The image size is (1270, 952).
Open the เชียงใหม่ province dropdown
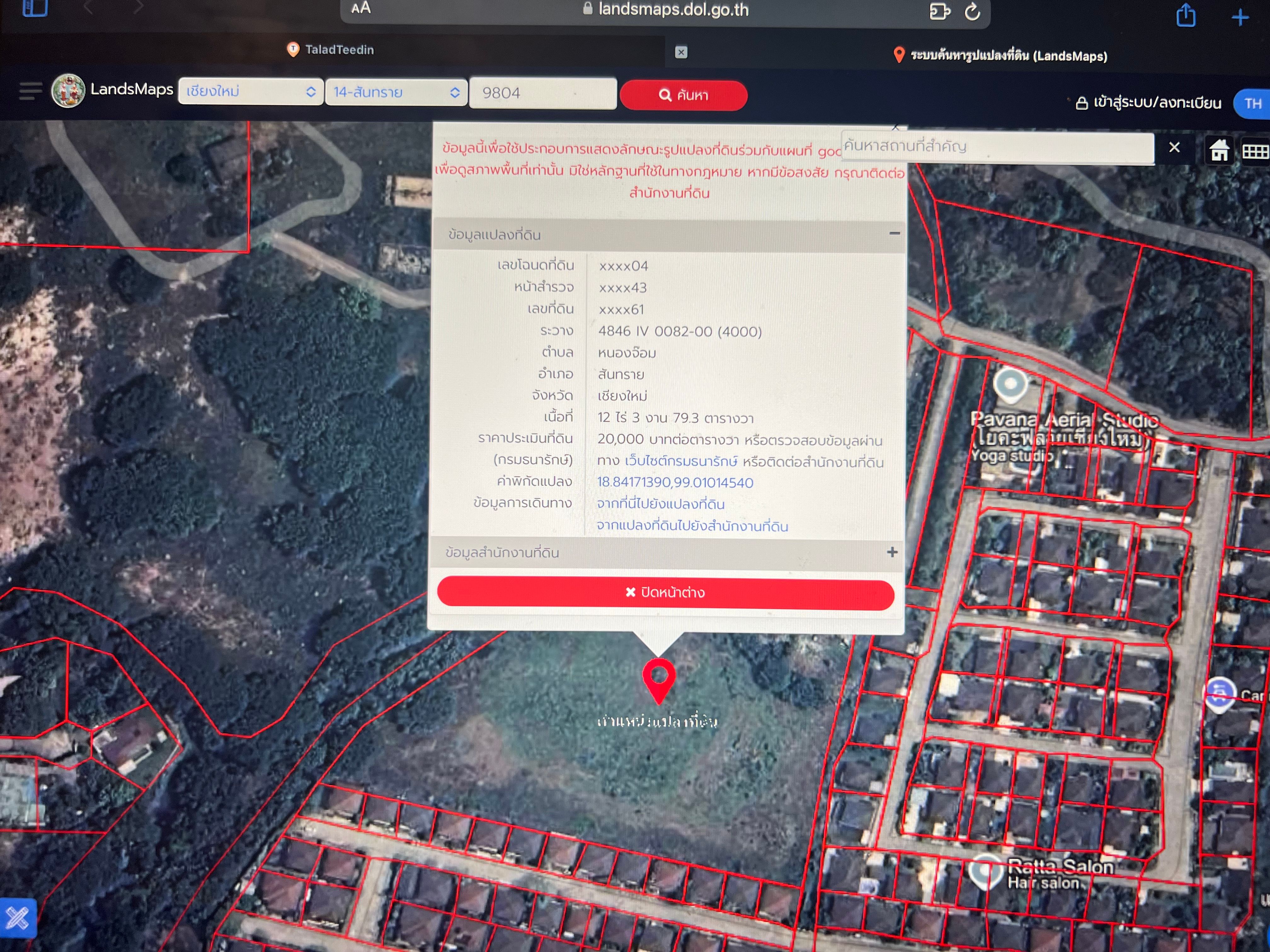point(250,91)
